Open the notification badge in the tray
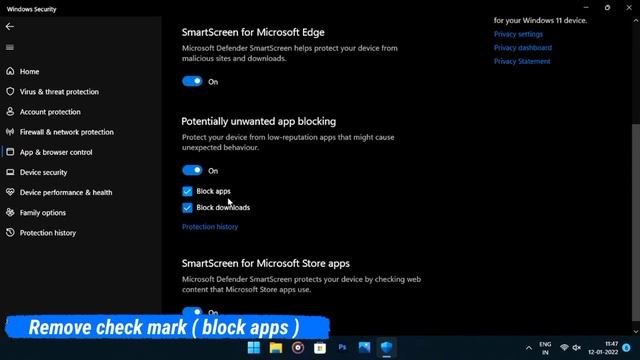The image size is (640, 360). pyautogui.click(x=627, y=348)
